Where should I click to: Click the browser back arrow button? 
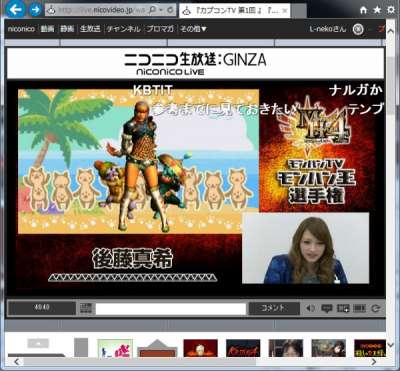16,9
